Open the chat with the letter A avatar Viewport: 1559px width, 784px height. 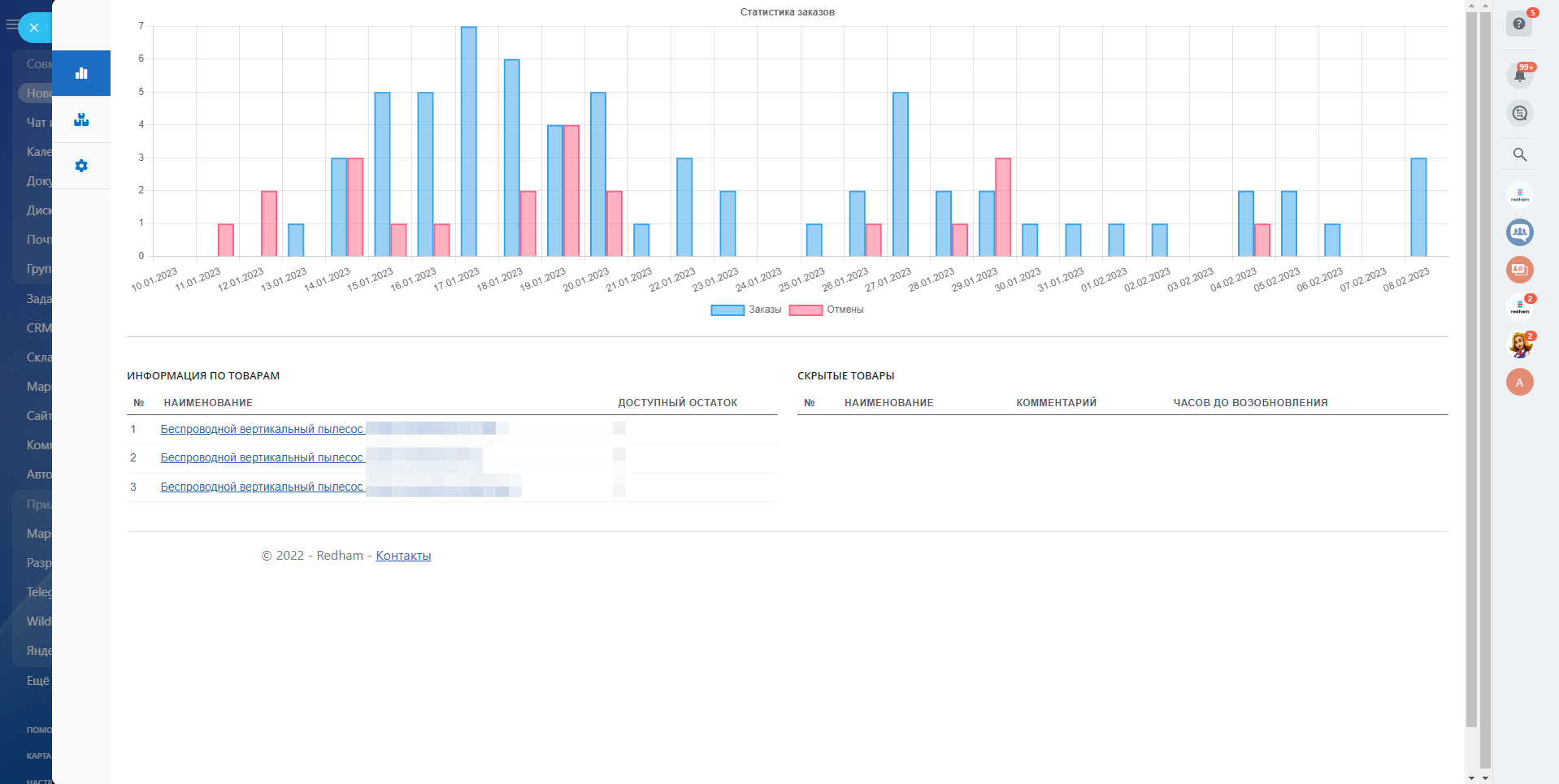(x=1519, y=382)
